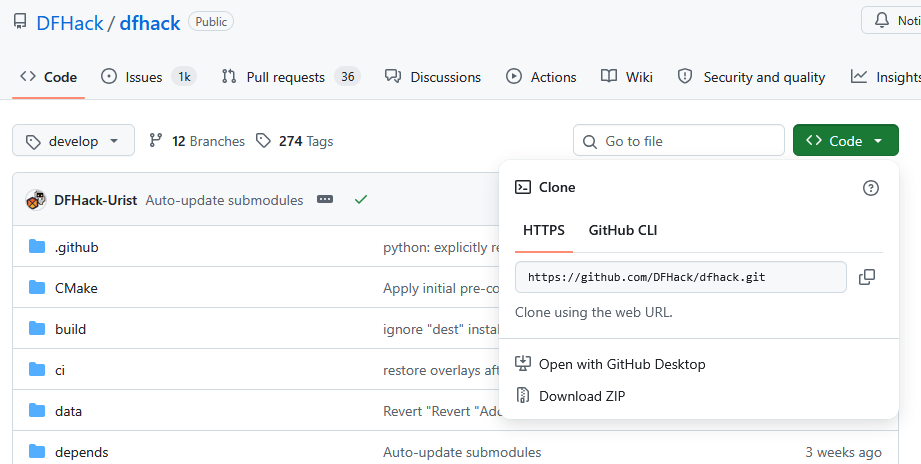Click the 1k issues counter badge

pos(184,77)
